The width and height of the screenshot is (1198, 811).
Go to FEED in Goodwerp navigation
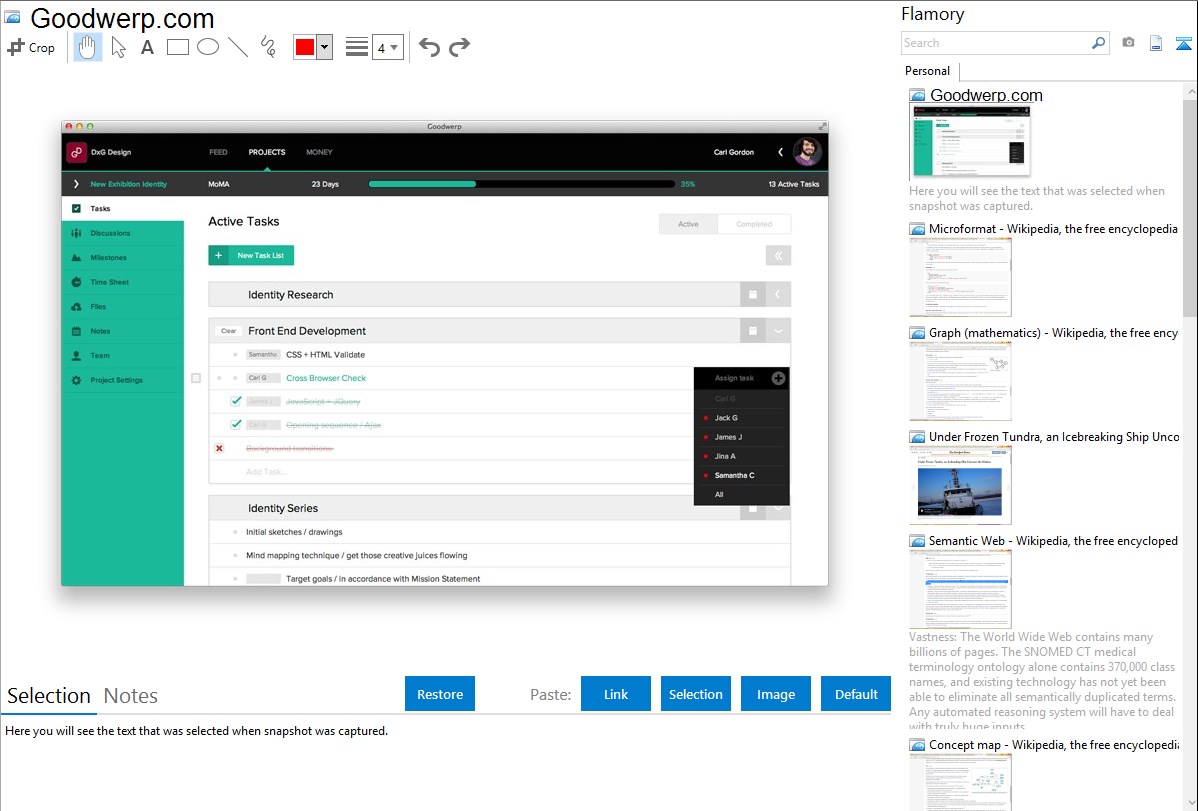click(219, 152)
